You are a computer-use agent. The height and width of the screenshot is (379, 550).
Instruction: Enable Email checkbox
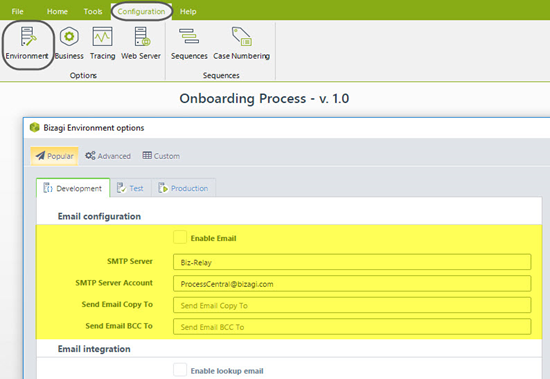pos(180,238)
